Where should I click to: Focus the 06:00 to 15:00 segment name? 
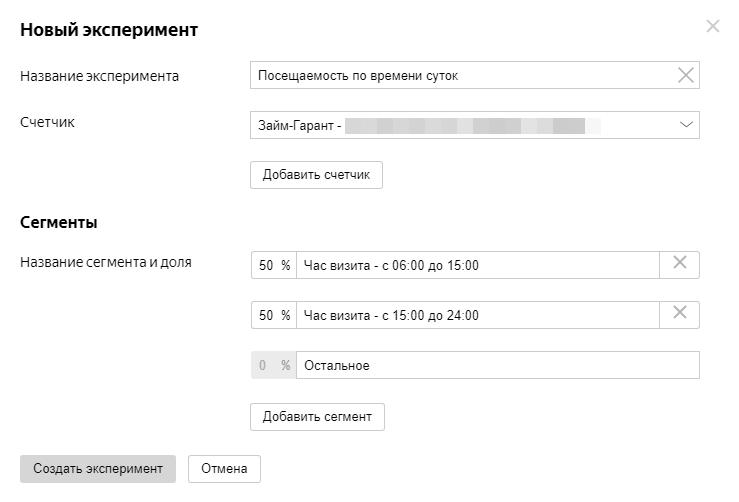click(x=477, y=265)
